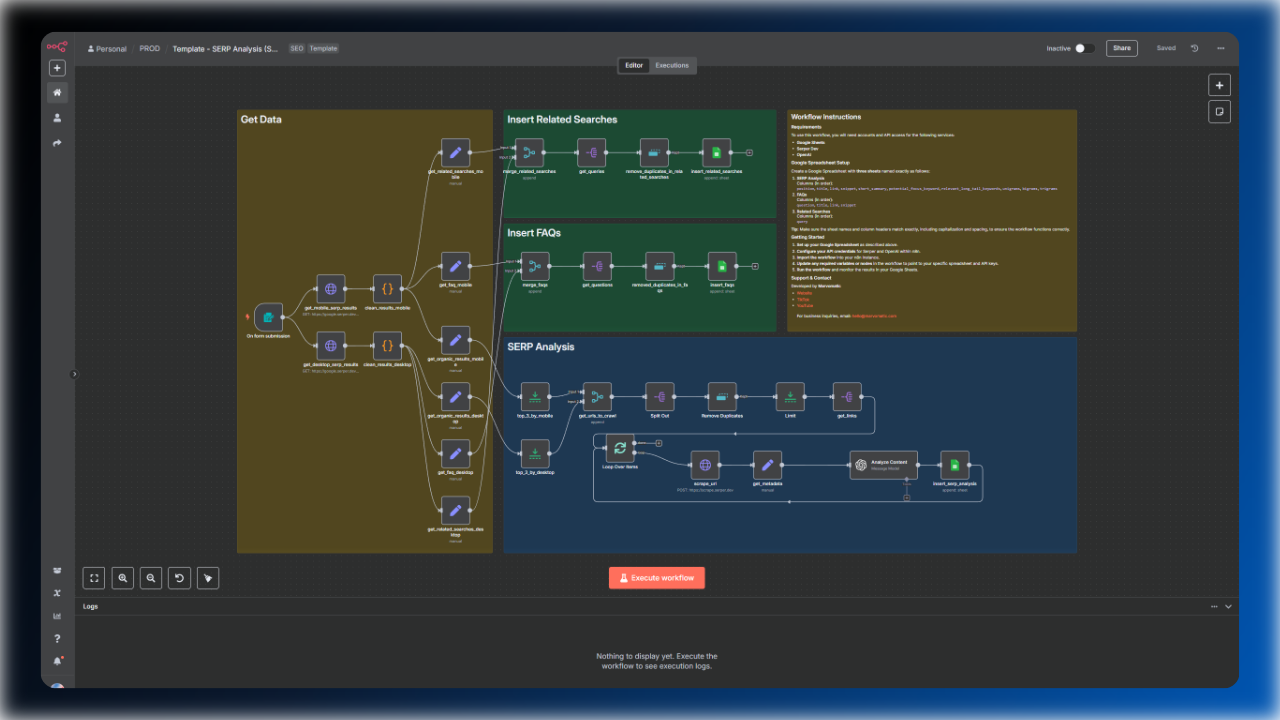Switch to the Editor tab

(634, 66)
